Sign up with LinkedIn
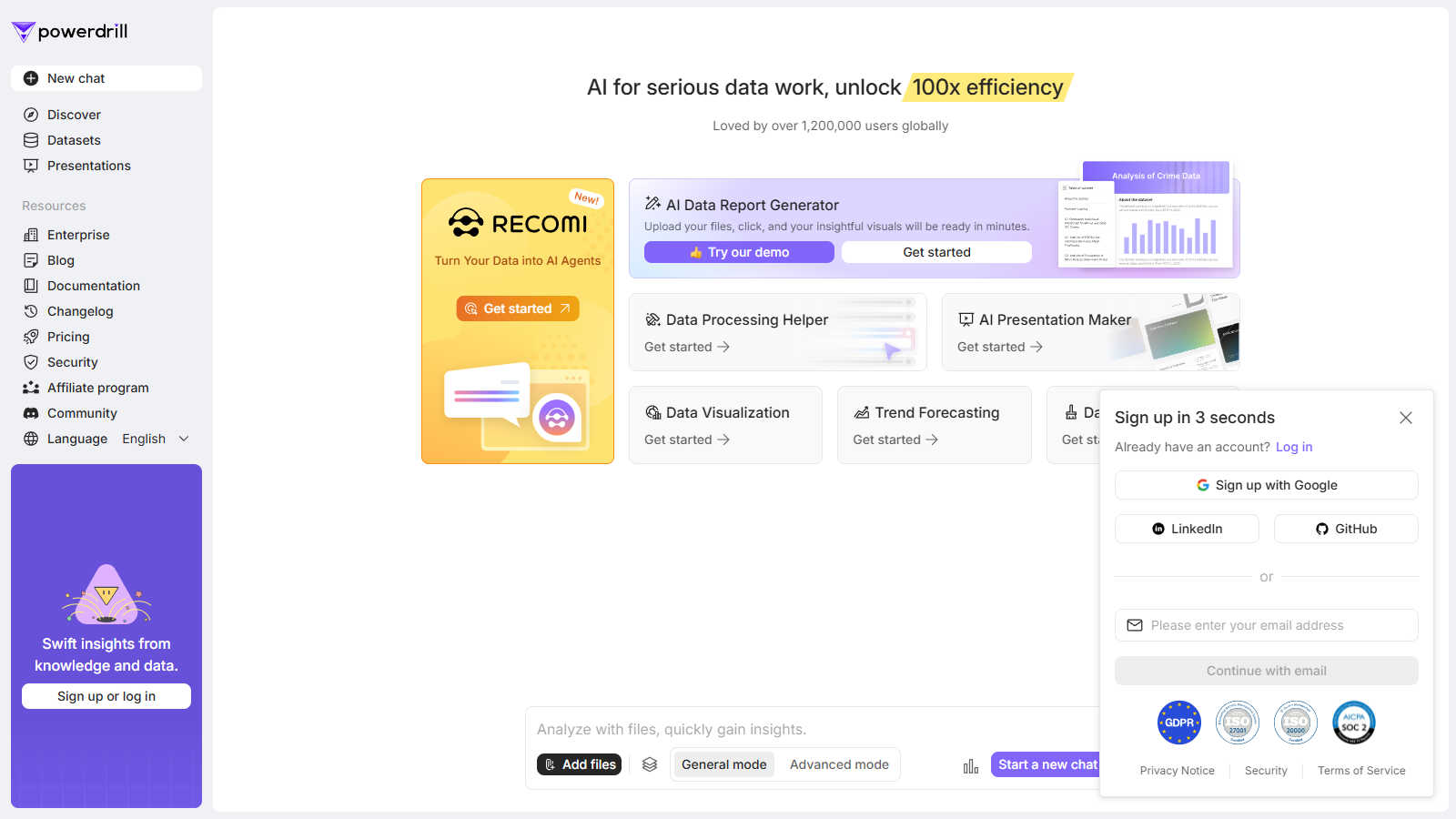The image size is (1456, 819). tap(1187, 529)
